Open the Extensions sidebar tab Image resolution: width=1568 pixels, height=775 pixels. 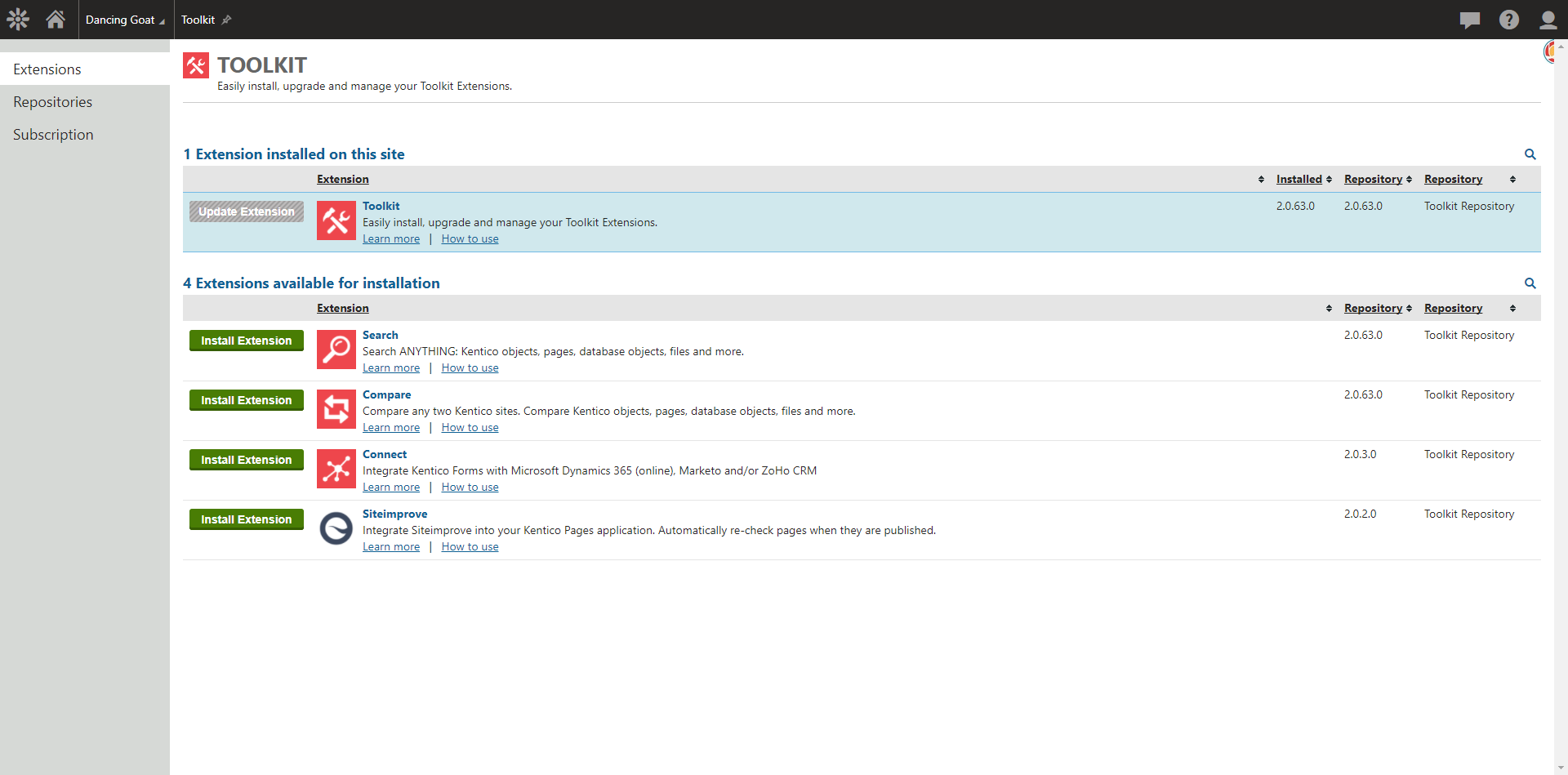85,69
